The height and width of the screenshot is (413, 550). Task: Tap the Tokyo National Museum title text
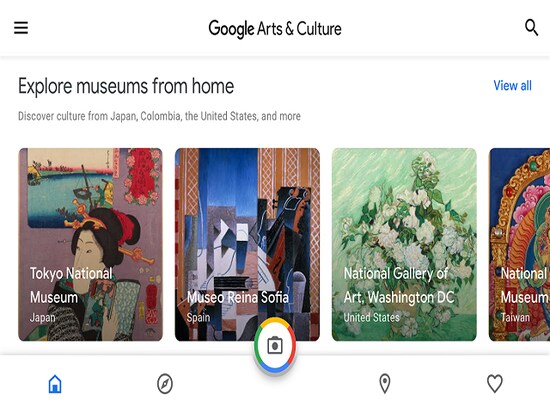click(71, 285)
